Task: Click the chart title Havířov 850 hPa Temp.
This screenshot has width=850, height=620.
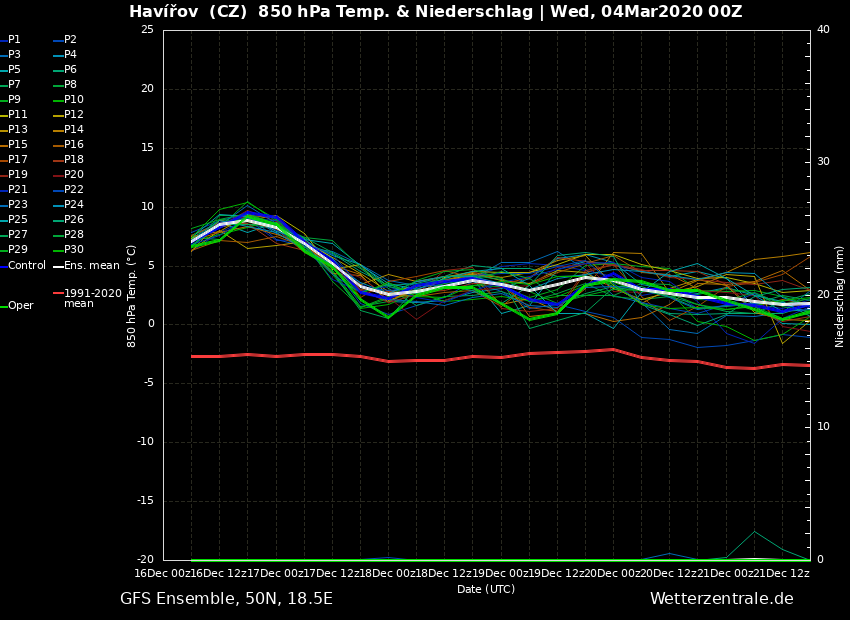Action: (x=435, y=12)
